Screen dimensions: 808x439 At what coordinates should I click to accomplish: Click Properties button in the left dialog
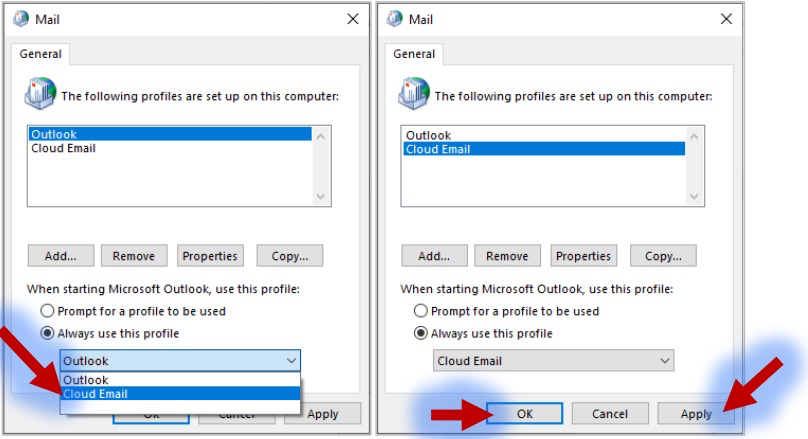coord(210,256)
